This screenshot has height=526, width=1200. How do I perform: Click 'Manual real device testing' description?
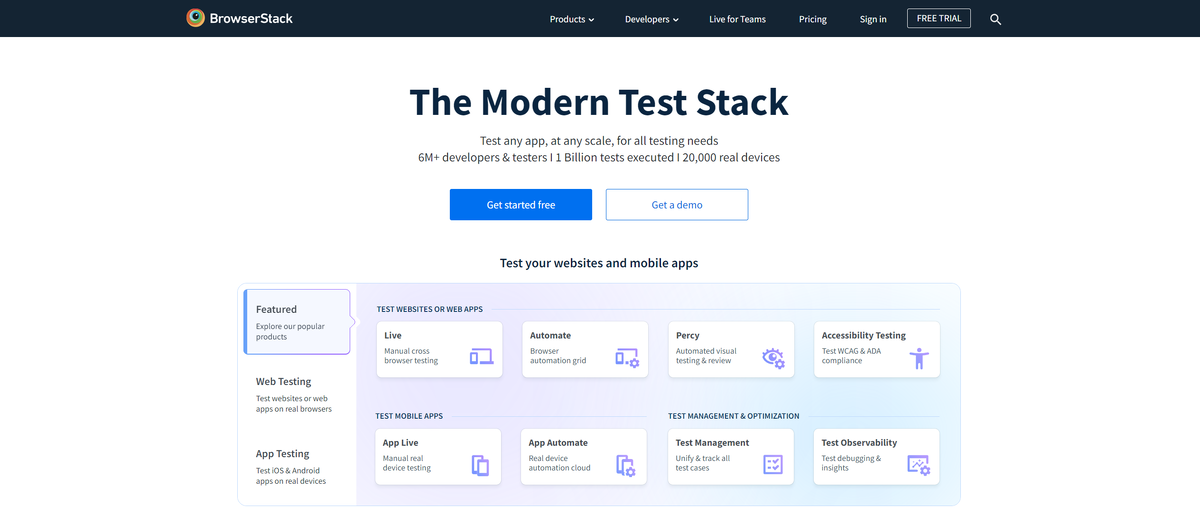(x=408, y=463)
